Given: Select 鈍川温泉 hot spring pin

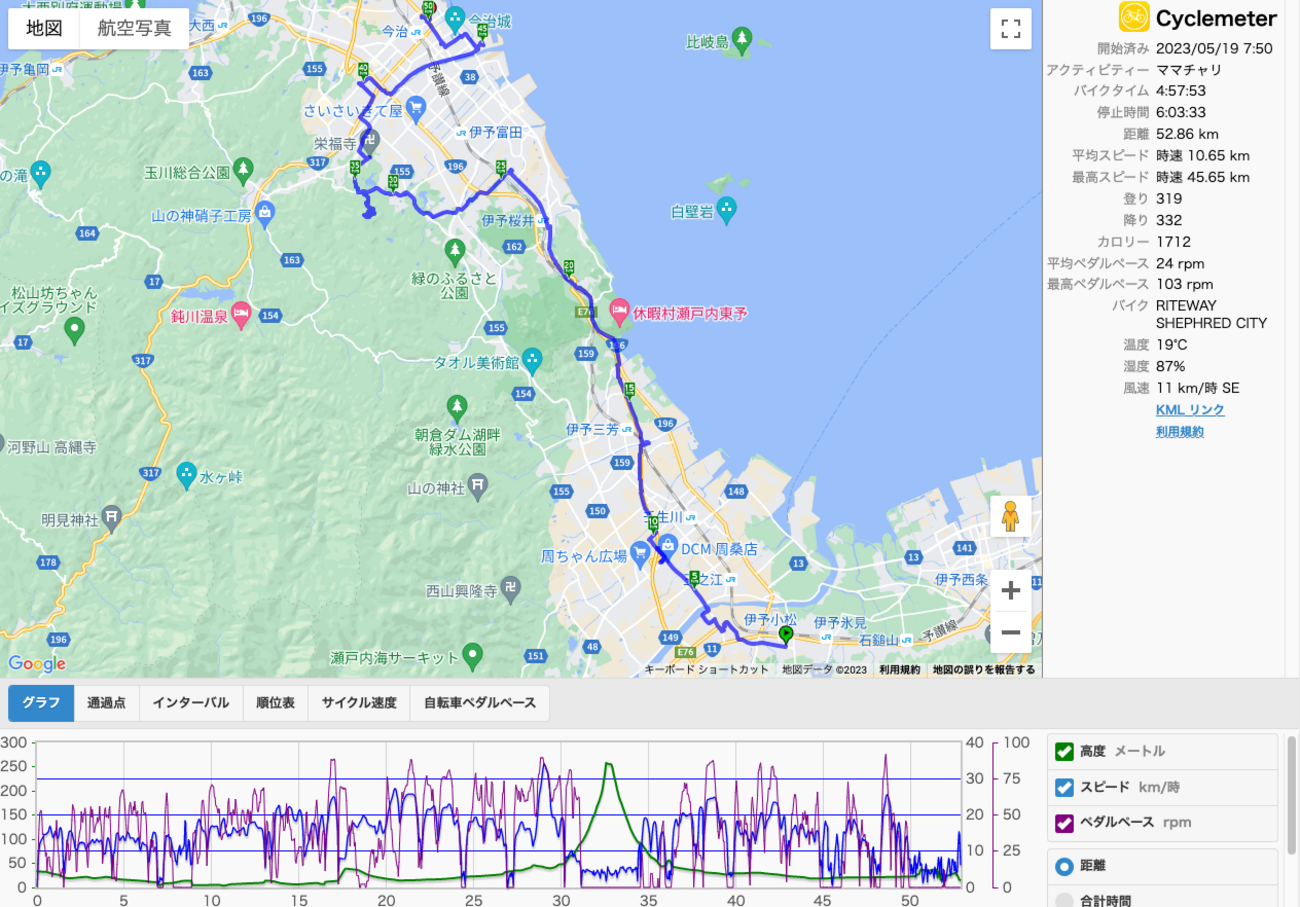Looking at the screenshot, I should click(241, 316).
